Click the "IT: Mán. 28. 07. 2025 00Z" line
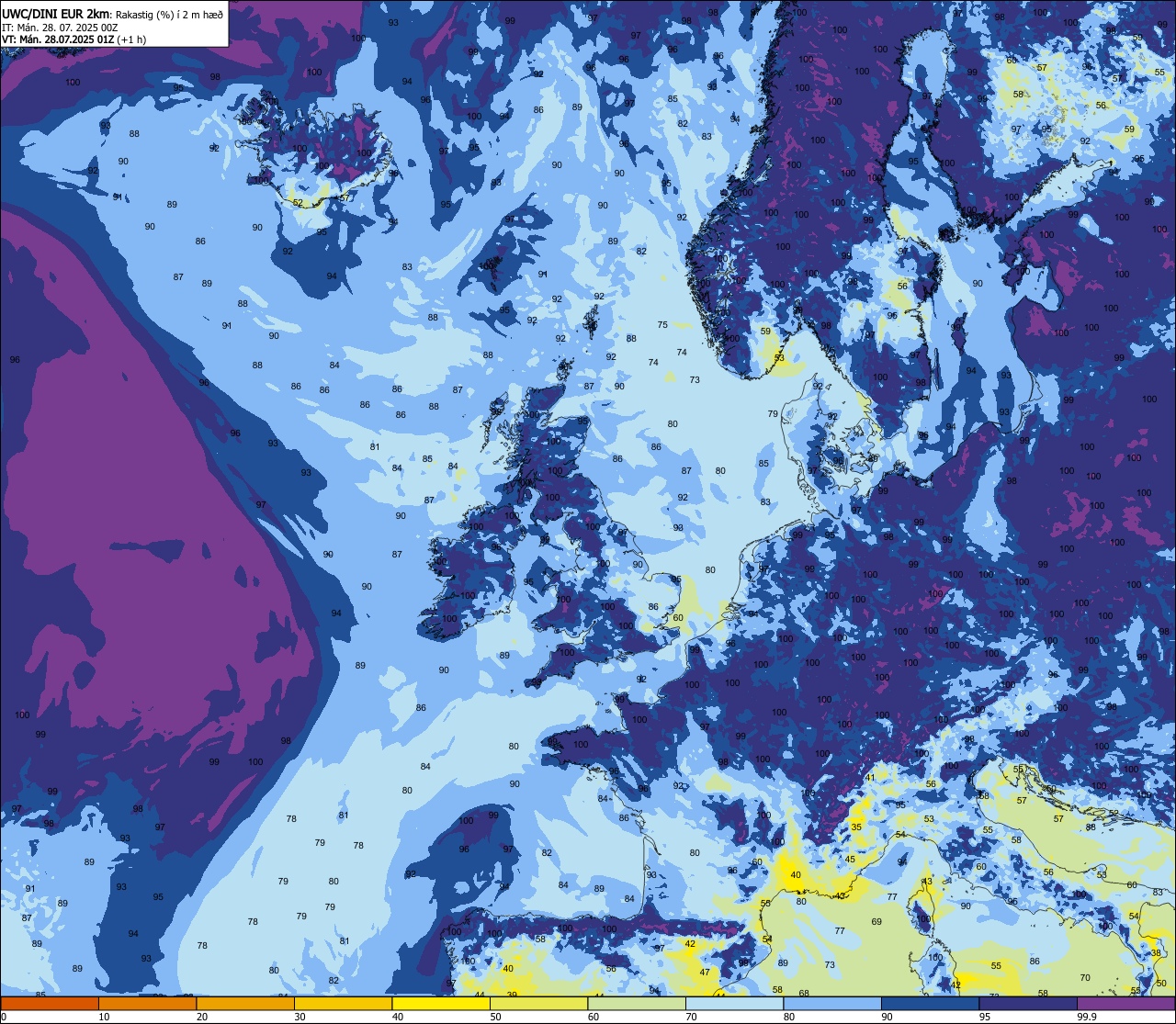 (x=60, y=28)
